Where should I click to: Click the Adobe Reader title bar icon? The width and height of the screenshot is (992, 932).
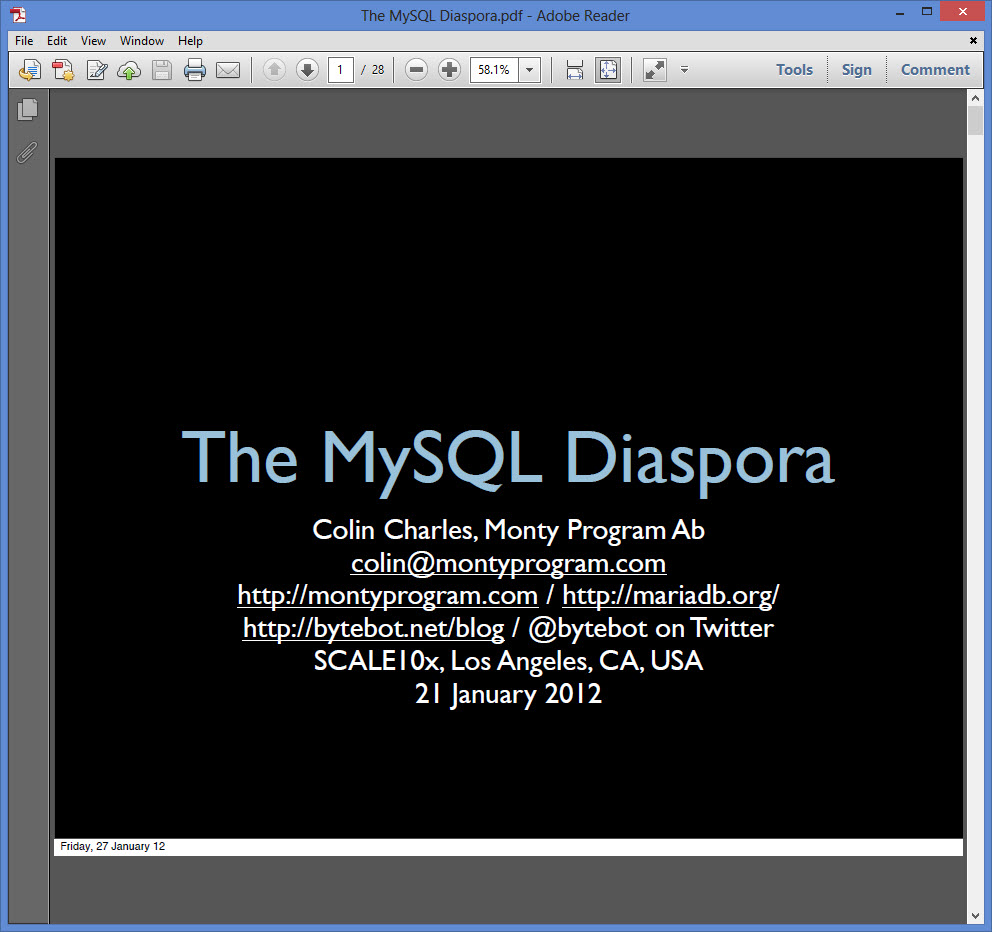[x=18, y=15]
